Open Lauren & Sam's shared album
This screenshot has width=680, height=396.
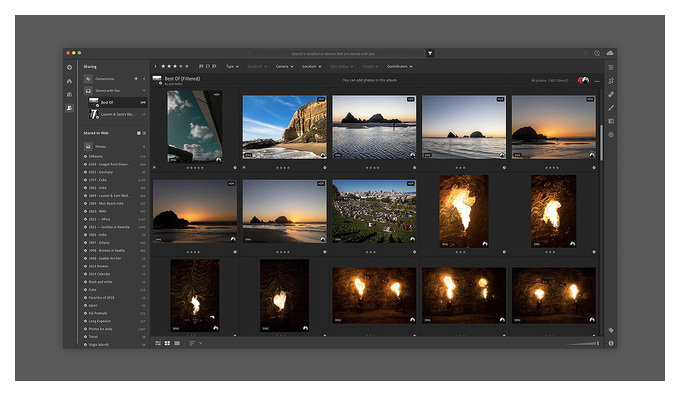(x=117, y=114)
